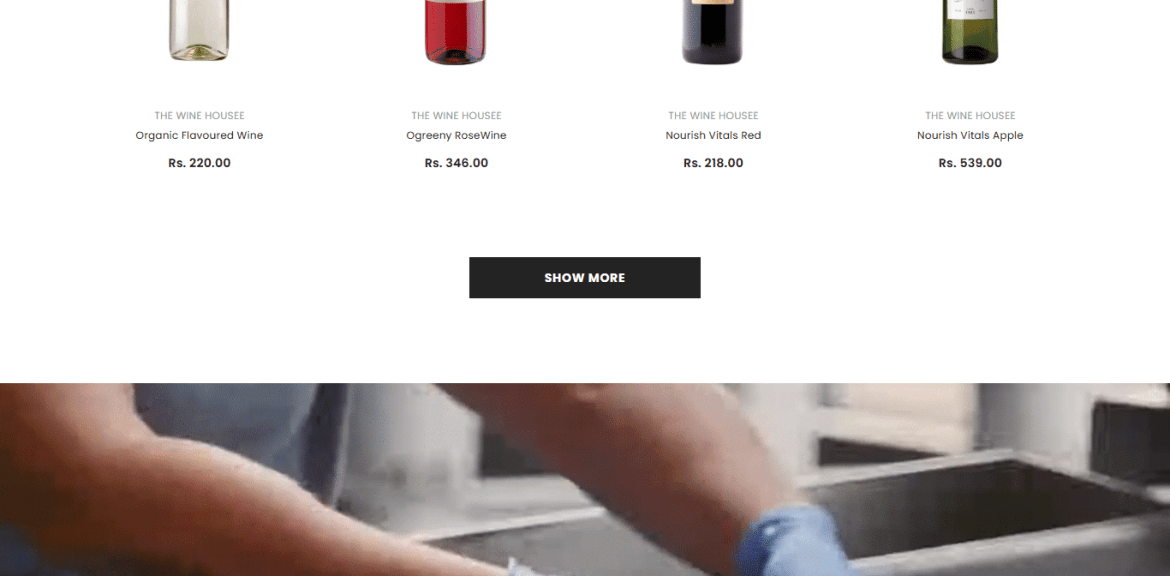This screenshot has height=576, width=1170.
Task: Click the Rs. 539.00 price
Action: click(970, 163)
